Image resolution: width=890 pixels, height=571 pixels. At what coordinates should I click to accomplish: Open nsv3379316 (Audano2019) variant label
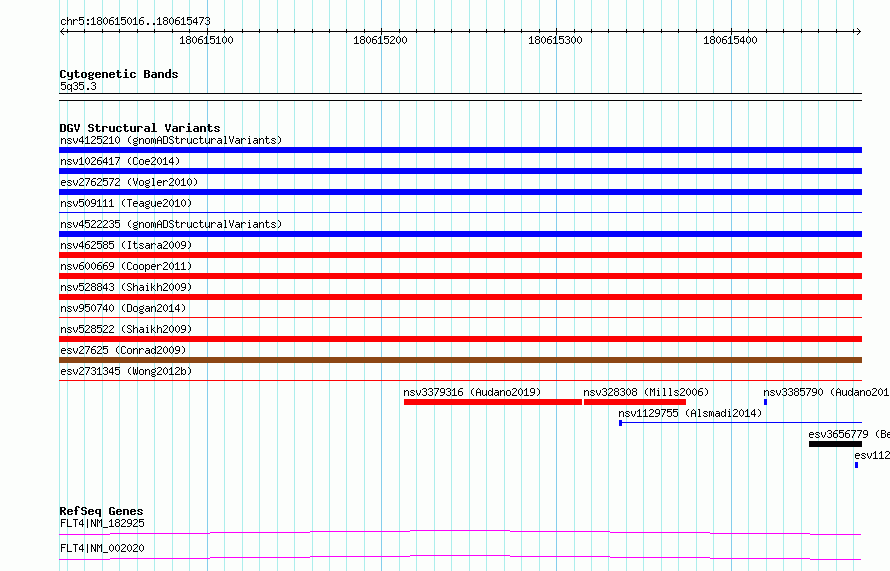pyautogui.click(x=472, y=392)
